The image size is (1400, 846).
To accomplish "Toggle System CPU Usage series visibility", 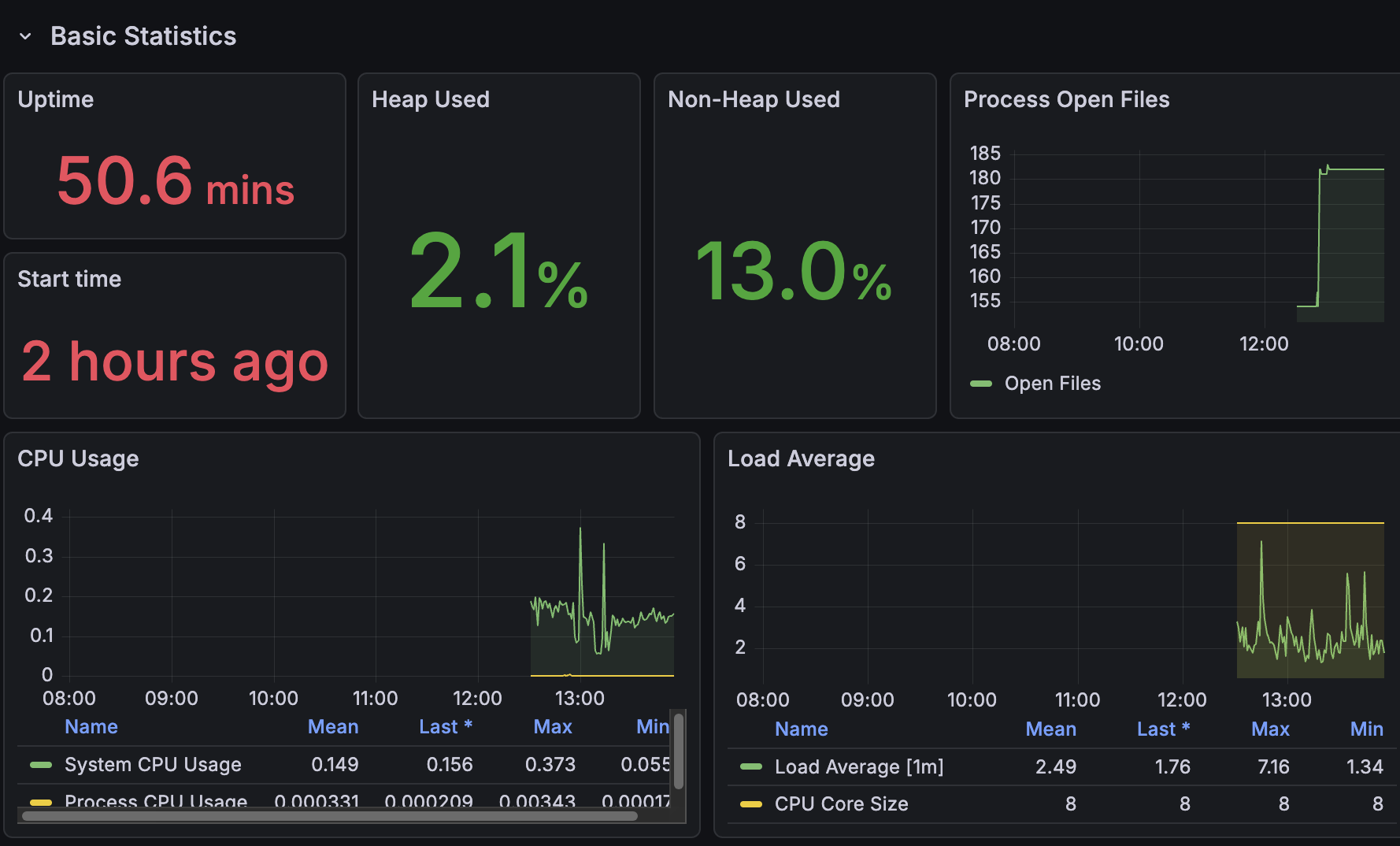I will click(x=153, y=765).
